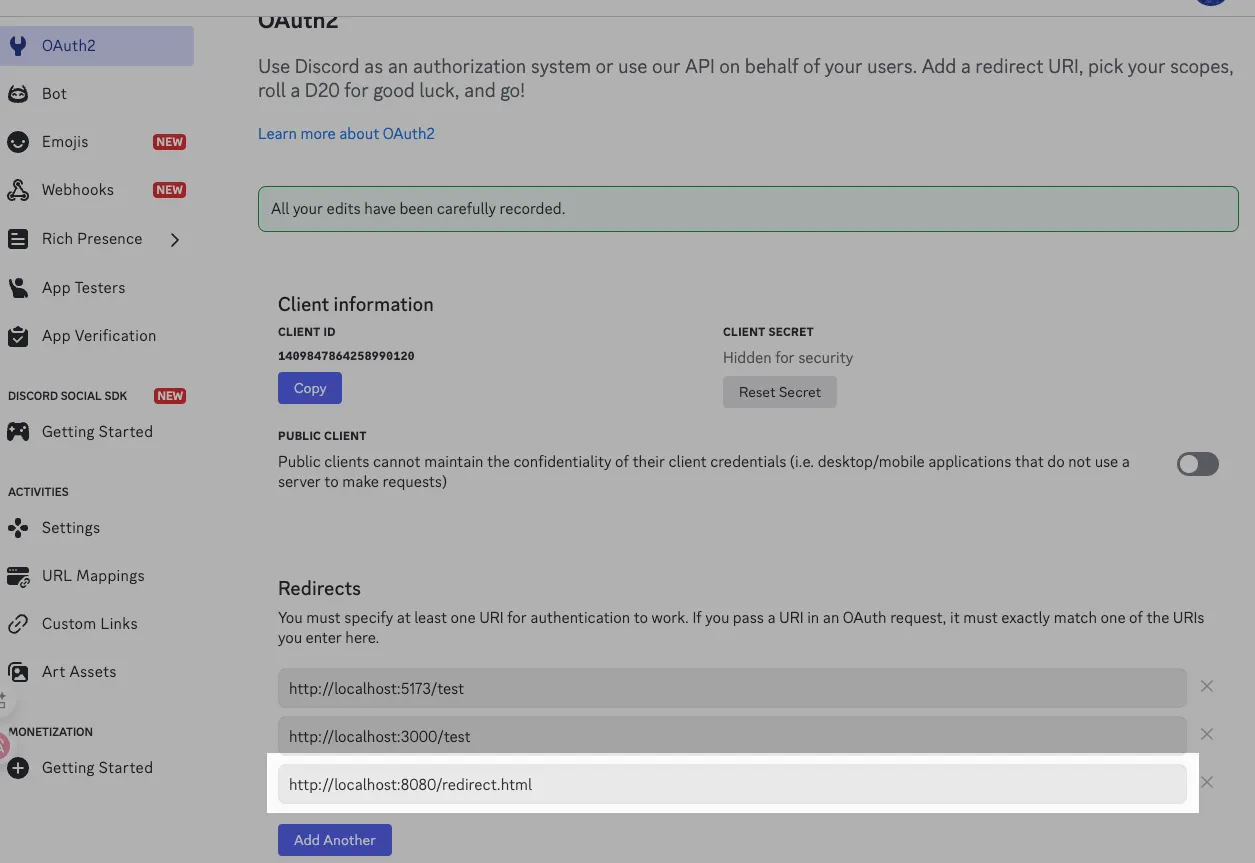
Task: Click the App Testers icon
Action: click(x=18, y=288)
